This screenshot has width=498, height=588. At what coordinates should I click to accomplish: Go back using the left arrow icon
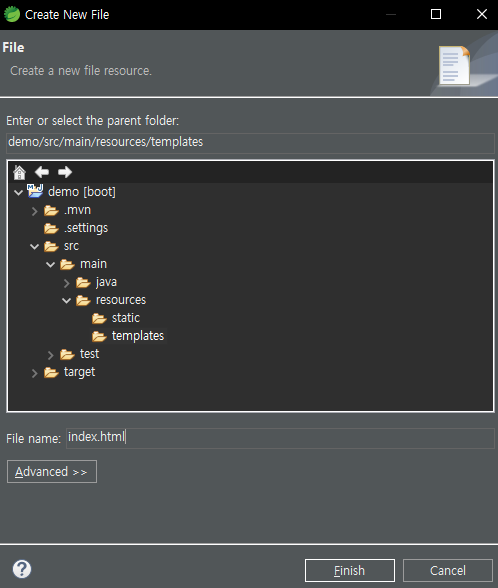tap(42, 172)
